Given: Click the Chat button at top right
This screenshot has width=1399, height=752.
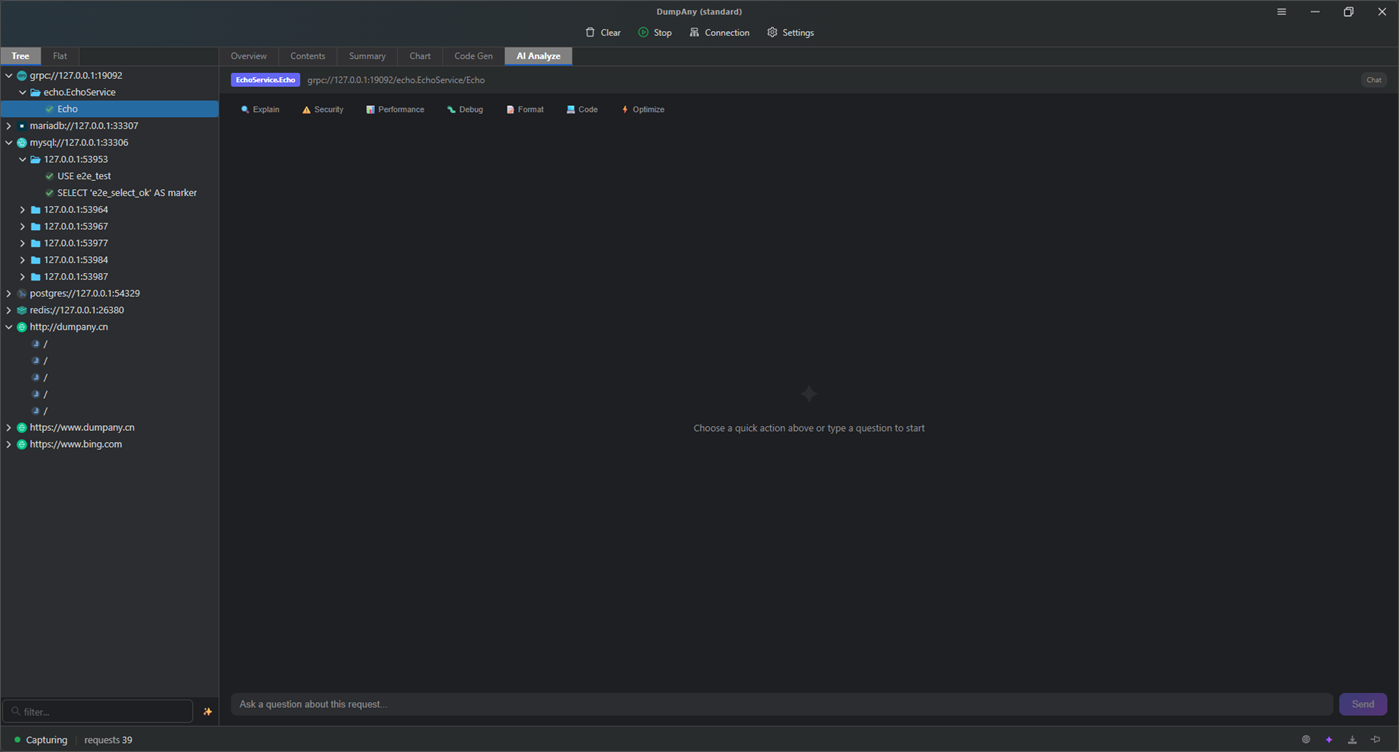Looking at the screenshot, I should (1374, 80).
